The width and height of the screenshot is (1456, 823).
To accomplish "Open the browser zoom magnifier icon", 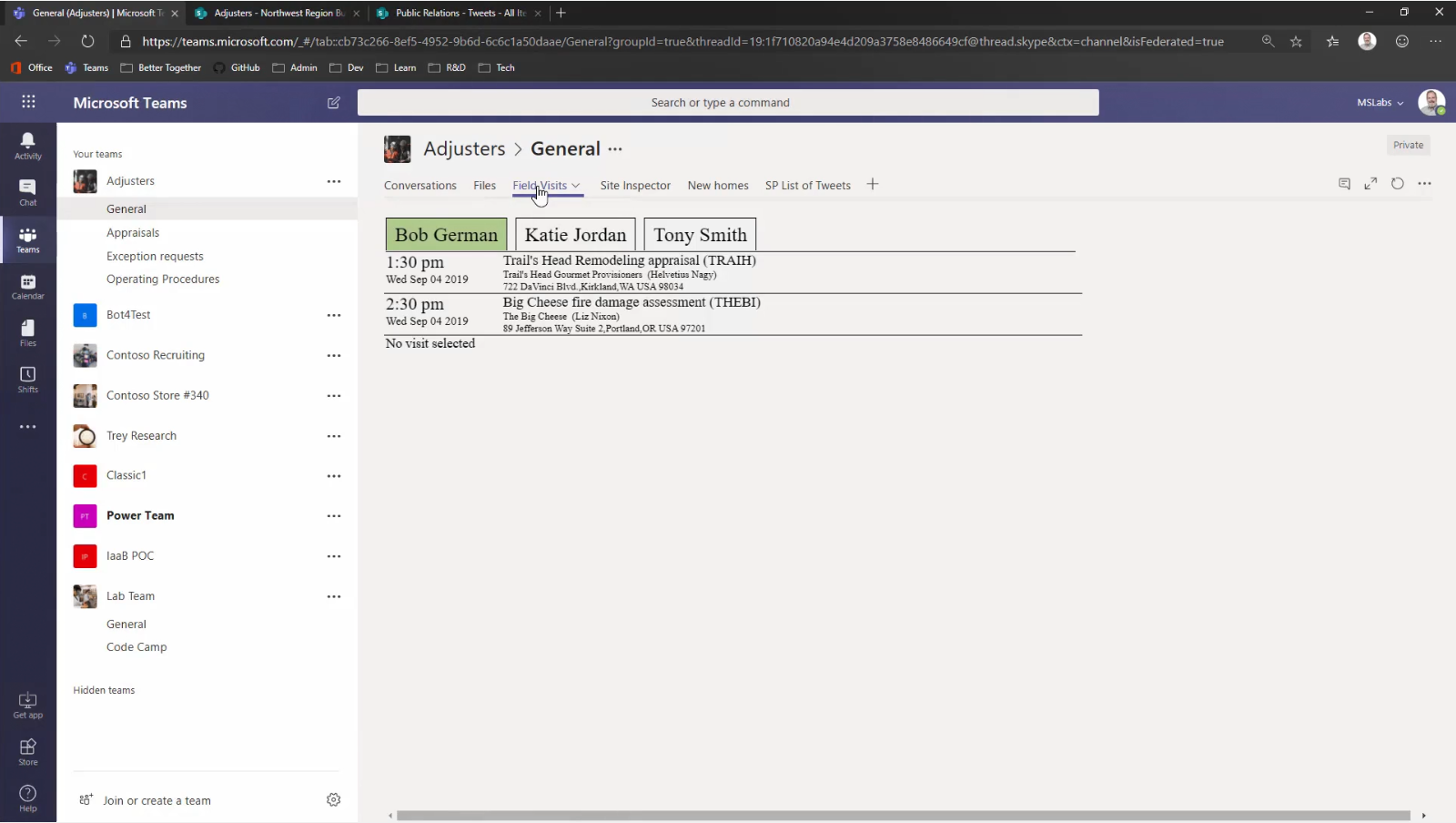I will pyautogui.click(x=1268, y=41).
